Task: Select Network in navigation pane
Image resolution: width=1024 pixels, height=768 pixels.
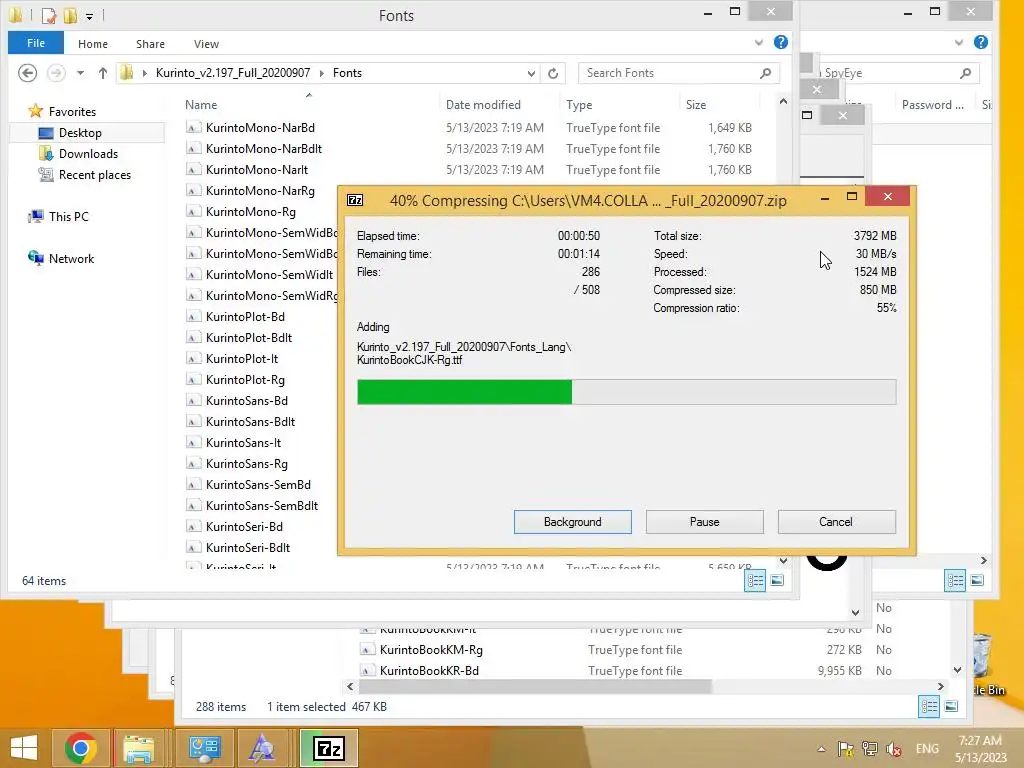Action: (71, 258)
